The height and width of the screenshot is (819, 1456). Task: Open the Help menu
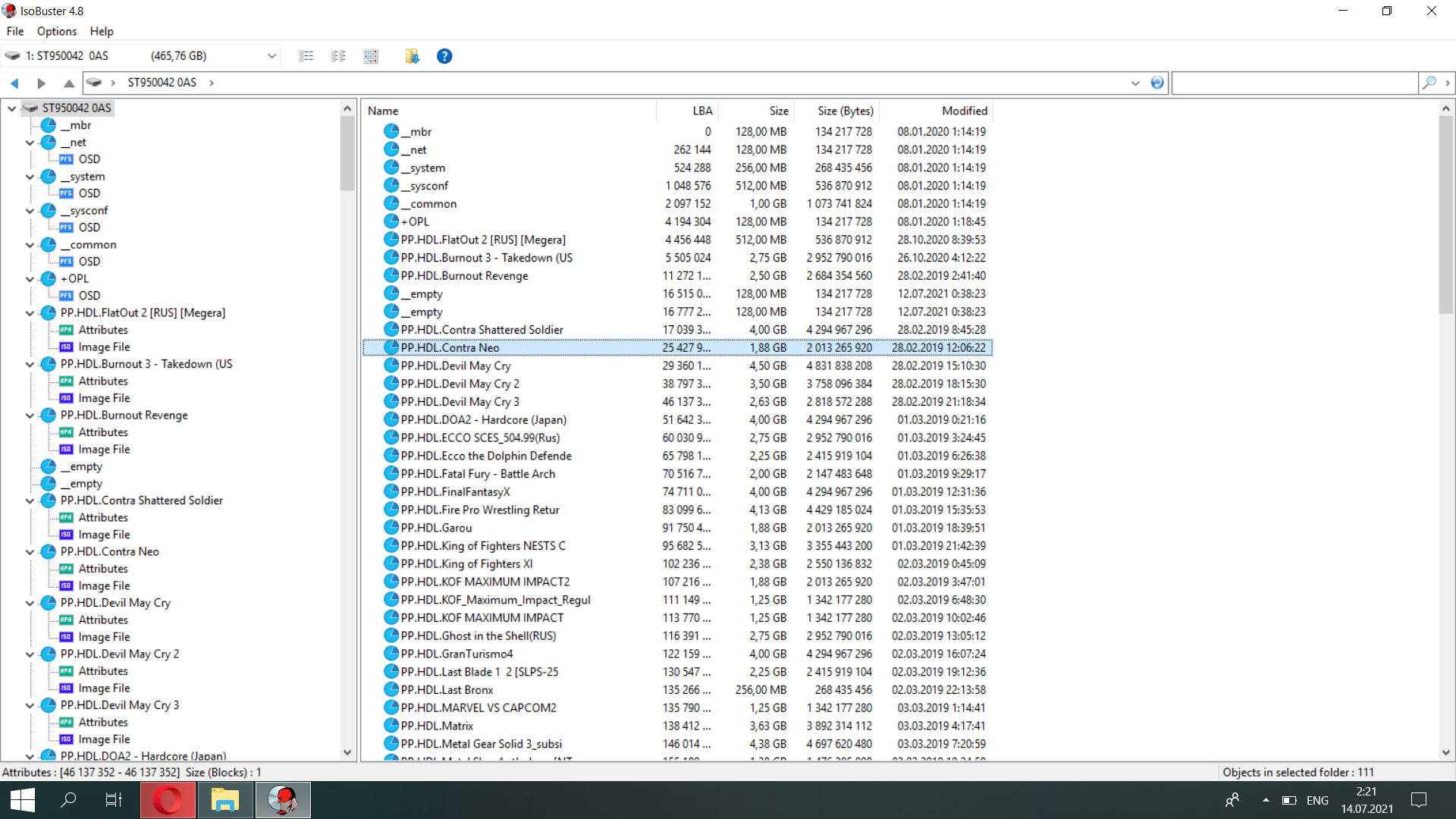click(102, 31)
